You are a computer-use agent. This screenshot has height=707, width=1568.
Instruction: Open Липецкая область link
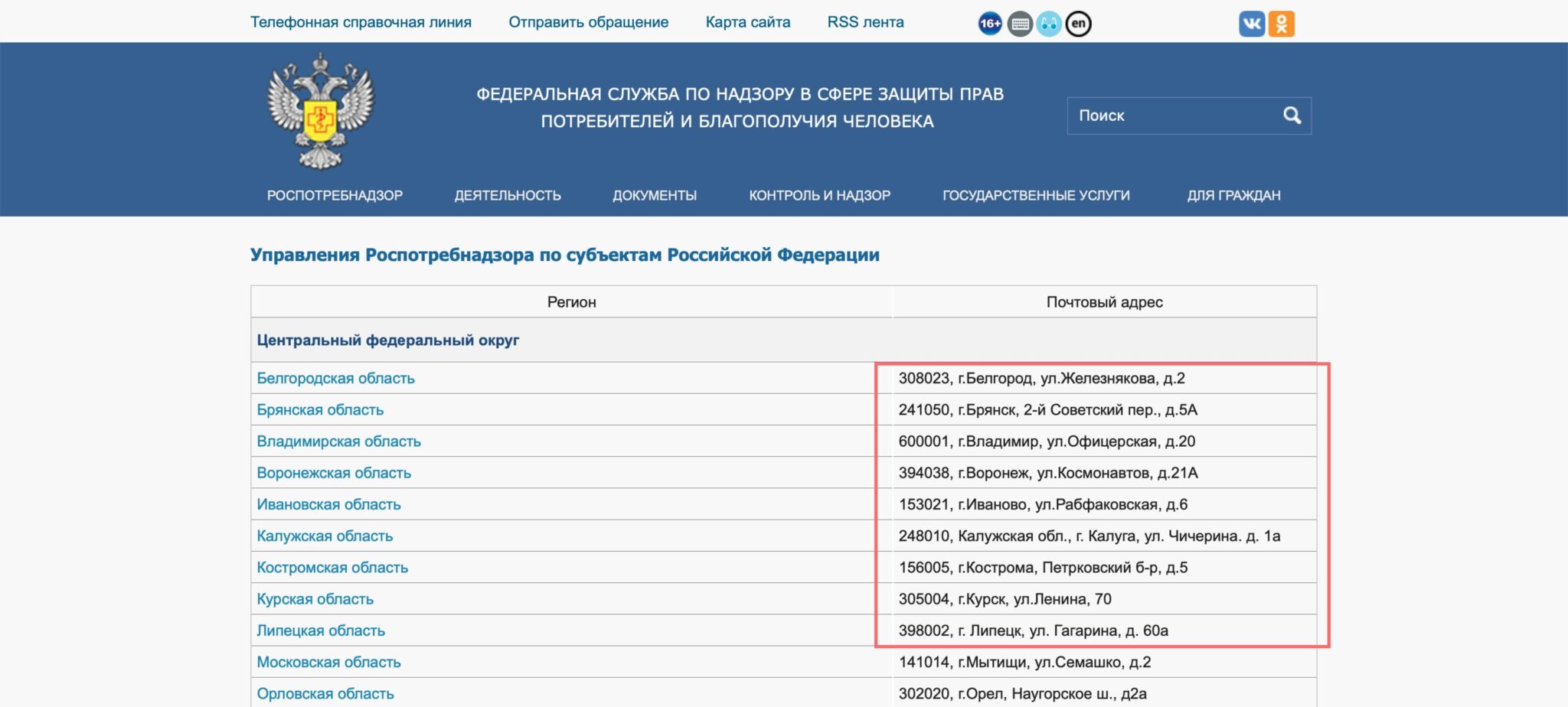click(x=321, y=630)
